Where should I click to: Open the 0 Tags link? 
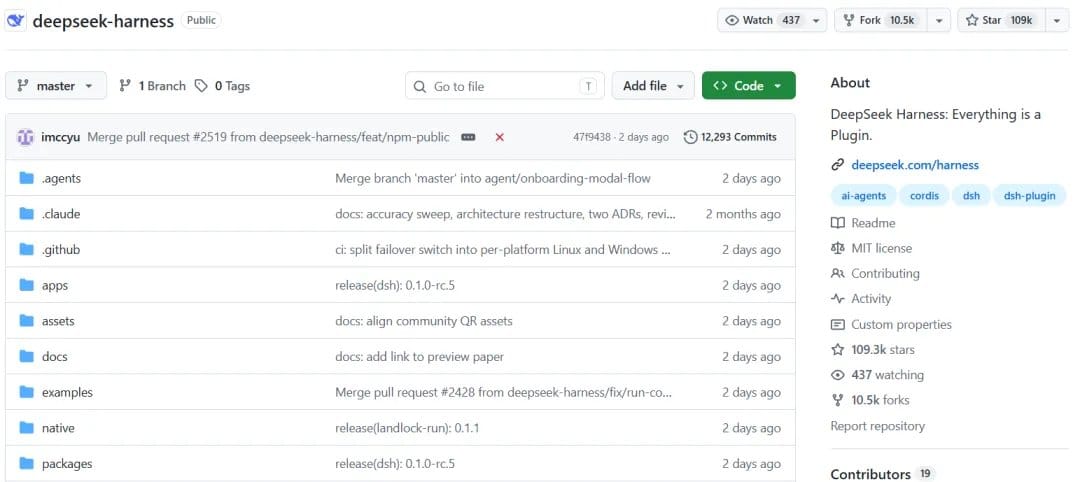[222, 86]
